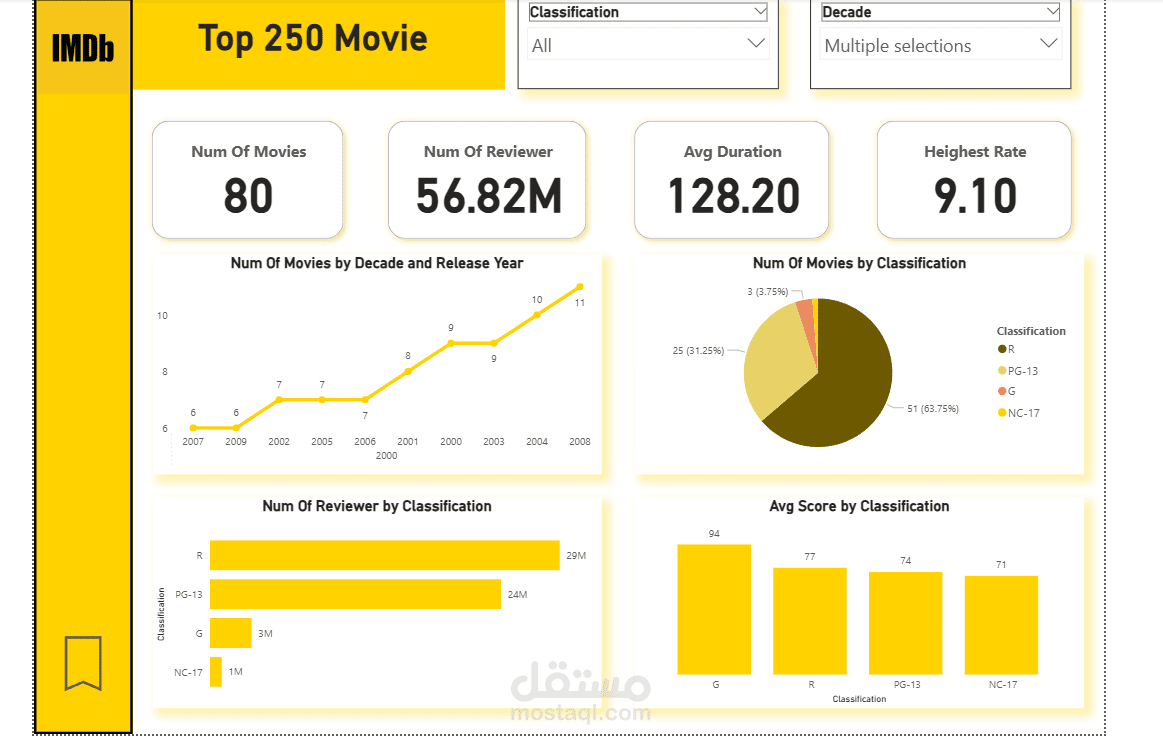Select the R legend marker in pie chart
Image resolution: width=1163 pixels, height=740 pixels.
point(1002,349)
